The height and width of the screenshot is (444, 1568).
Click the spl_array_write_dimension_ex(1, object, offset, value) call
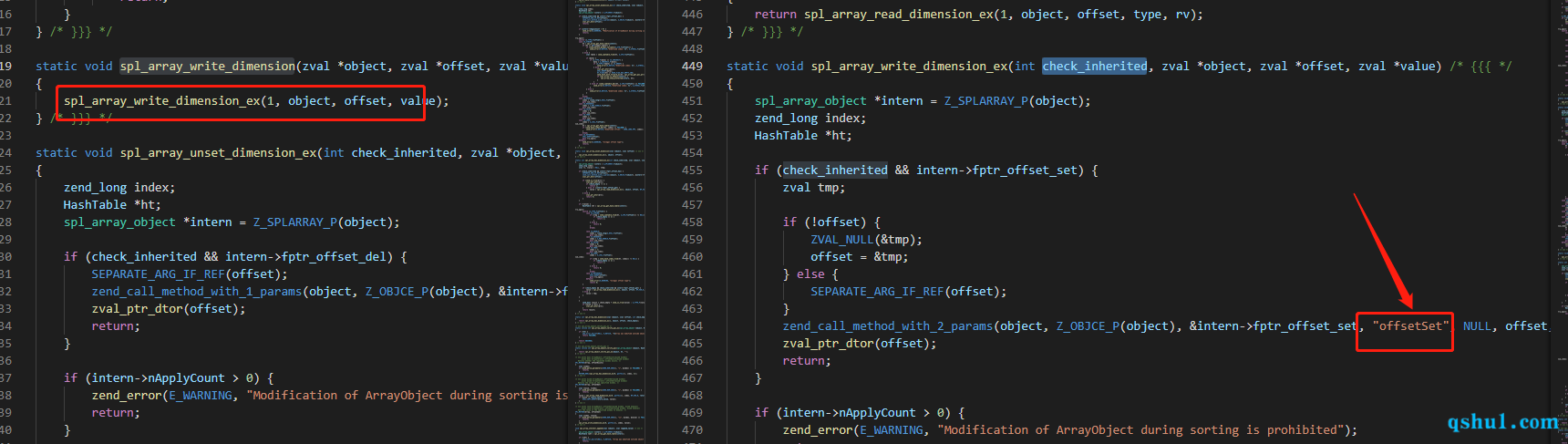[256, 101]
